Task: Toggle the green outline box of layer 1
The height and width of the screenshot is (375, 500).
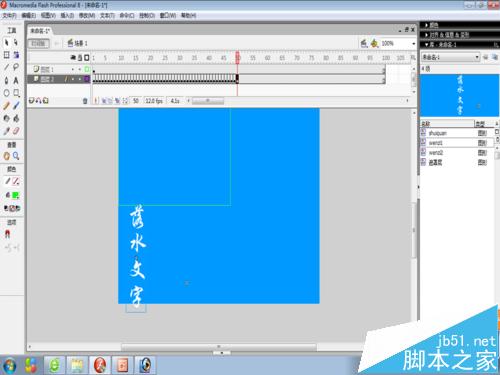Action: click(87, 69)
